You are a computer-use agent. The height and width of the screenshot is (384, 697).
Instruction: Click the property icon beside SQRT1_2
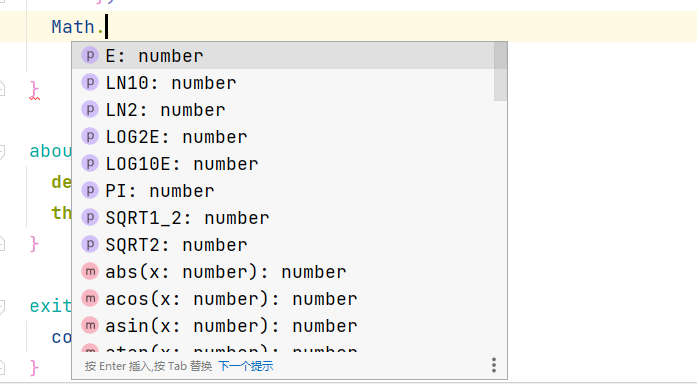[90, 217]
